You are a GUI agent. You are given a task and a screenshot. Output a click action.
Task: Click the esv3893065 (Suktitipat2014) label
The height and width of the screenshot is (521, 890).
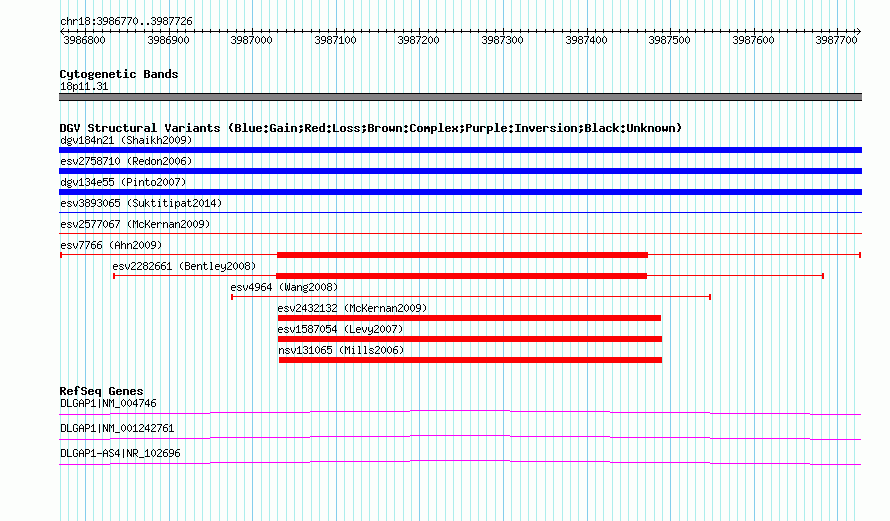pyautogui.click(x=141, y=203)
